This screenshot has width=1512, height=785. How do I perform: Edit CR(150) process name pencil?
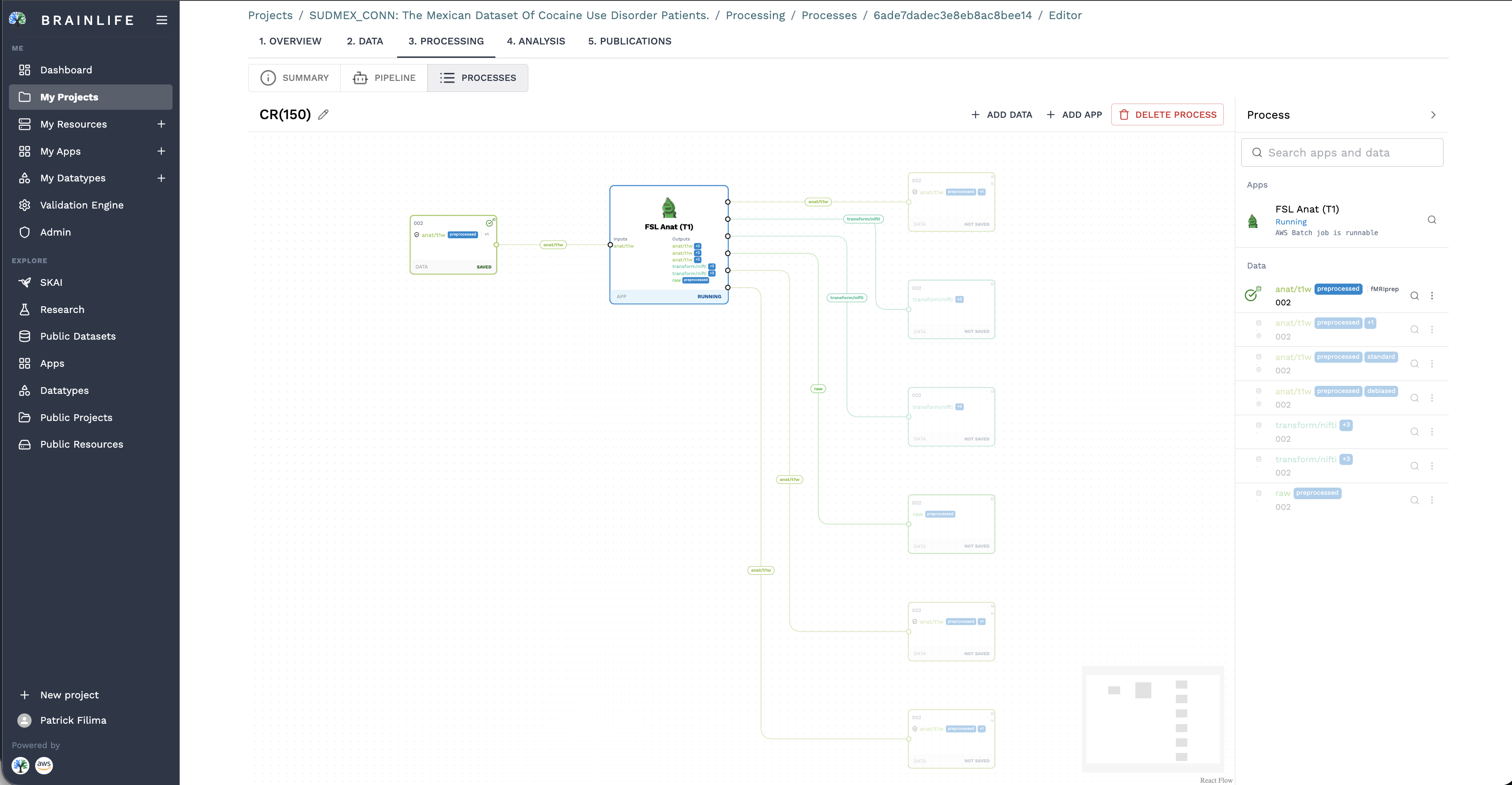pos(323,114)
